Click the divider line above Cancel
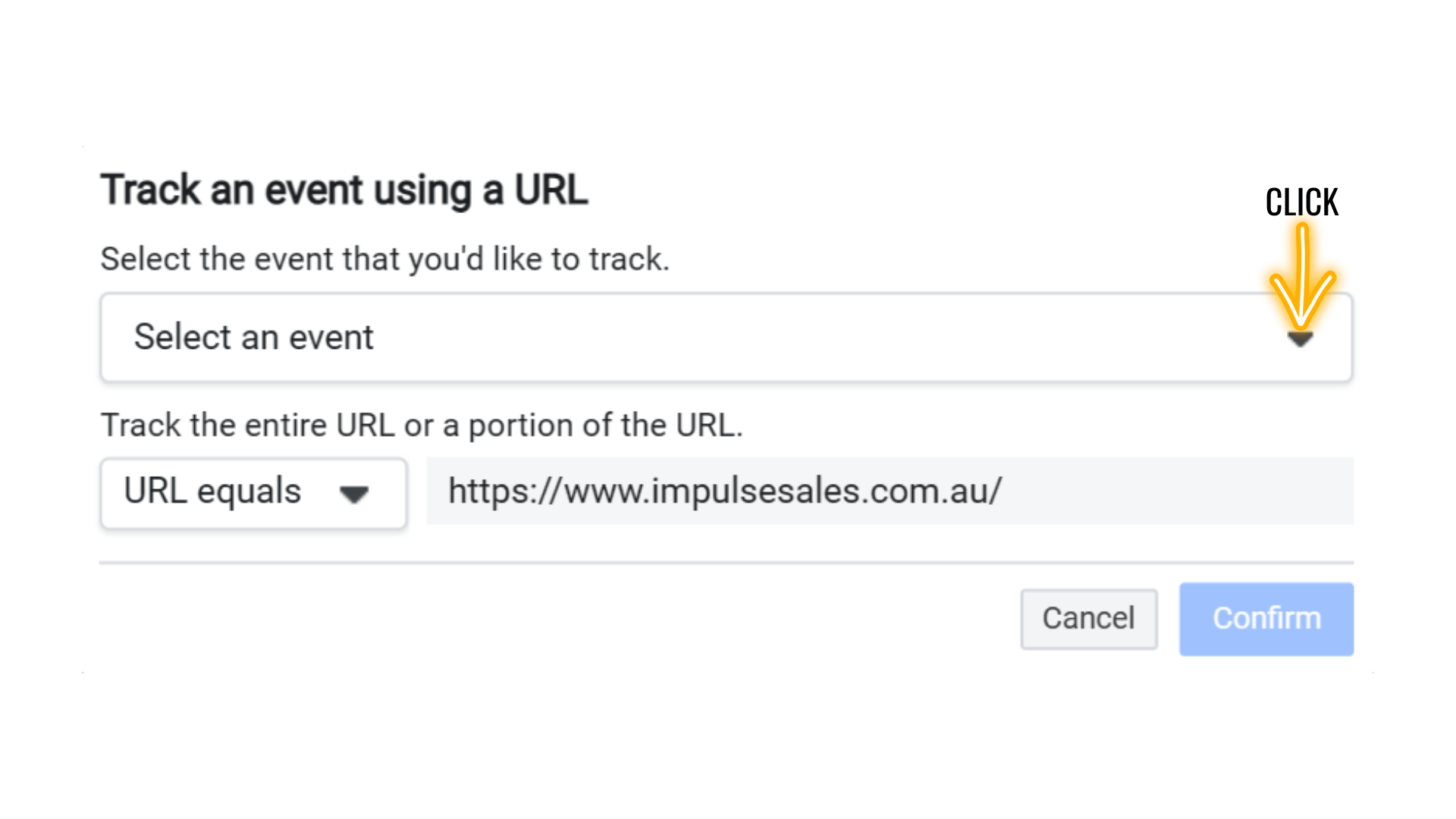This screenshot has height=819, width=1456. (x=726, y=563)
